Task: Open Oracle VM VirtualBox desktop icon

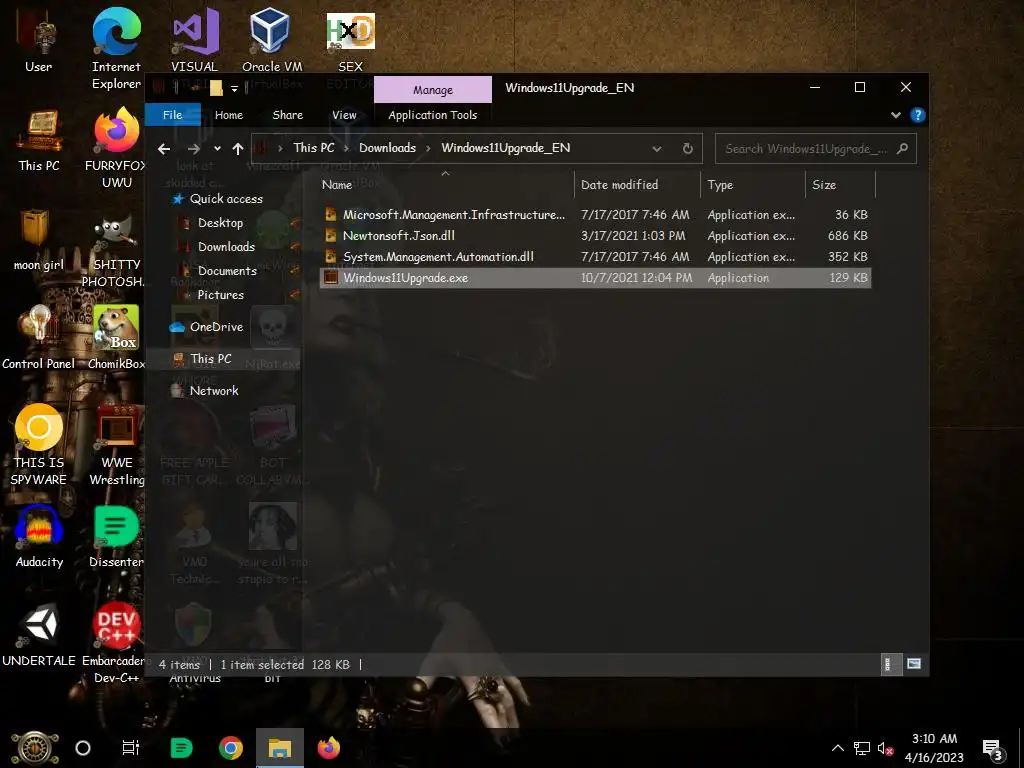Action: point(272,39)
